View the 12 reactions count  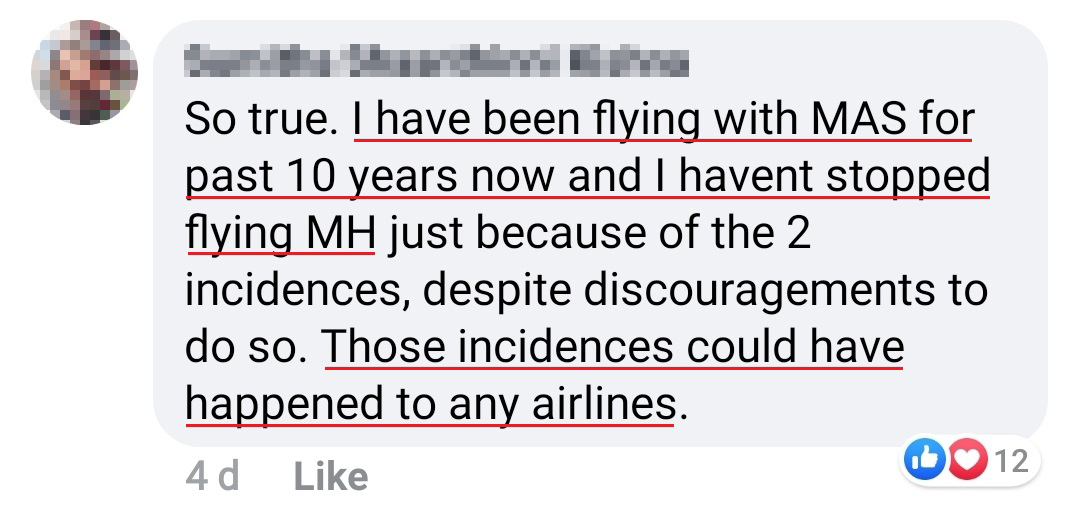[x=1012, y=460]
